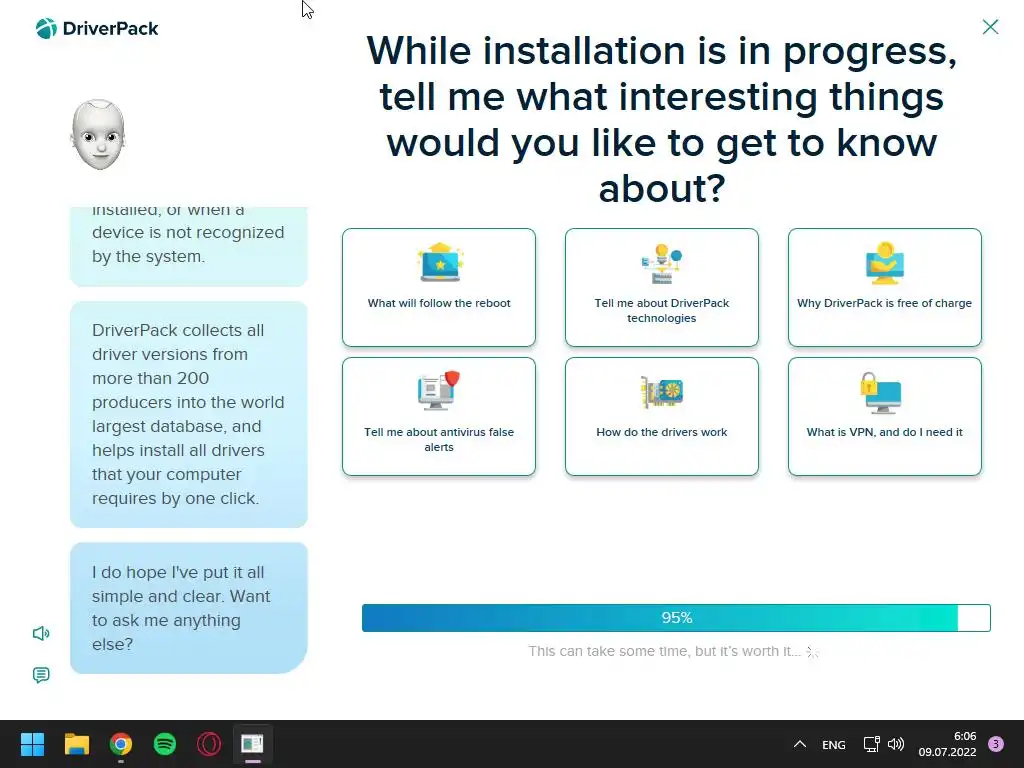1024x768 pixels.
Task: Open Opera browser from the taskbar
Action: coord(209,744)
